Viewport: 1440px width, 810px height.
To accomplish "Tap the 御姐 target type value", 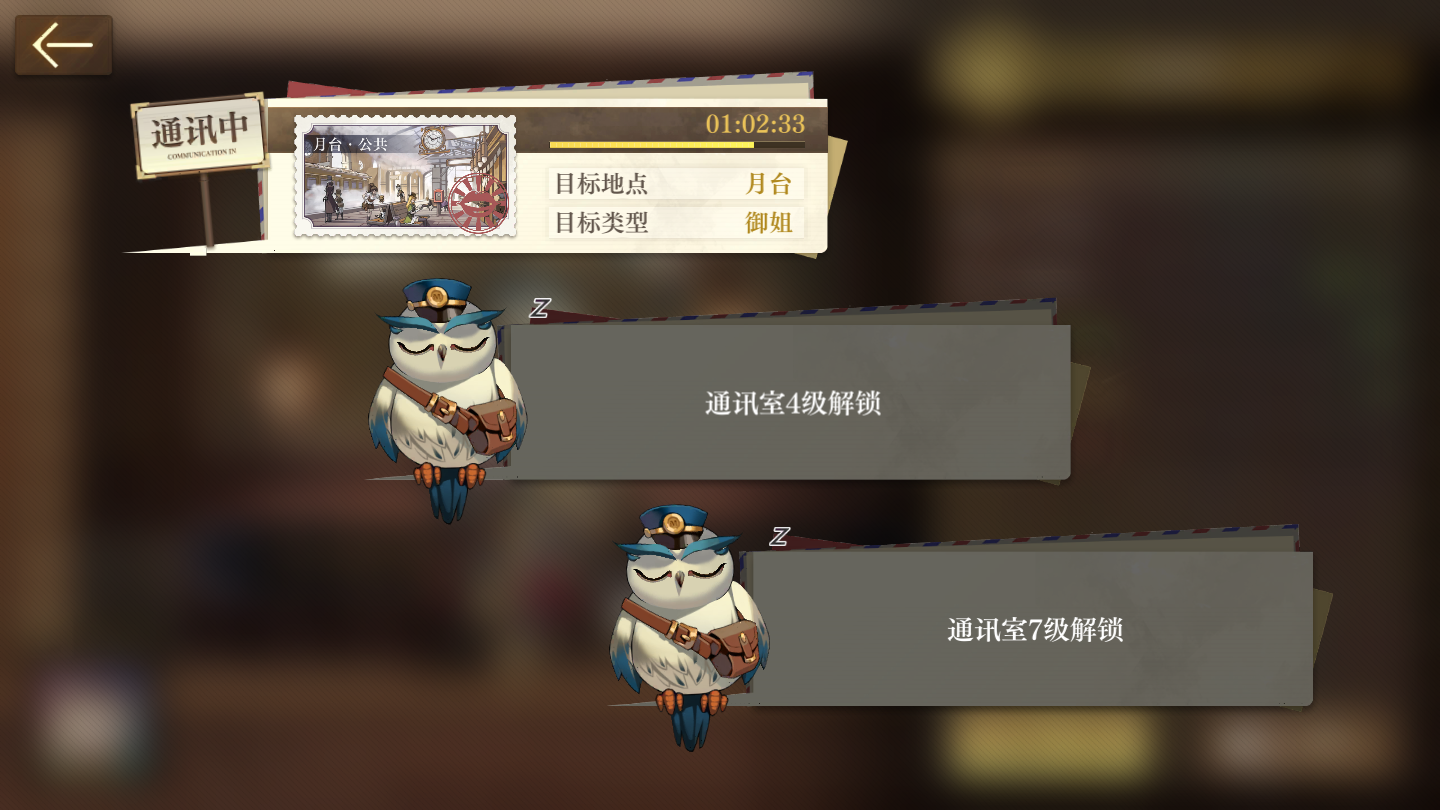I will click(768, 222).
